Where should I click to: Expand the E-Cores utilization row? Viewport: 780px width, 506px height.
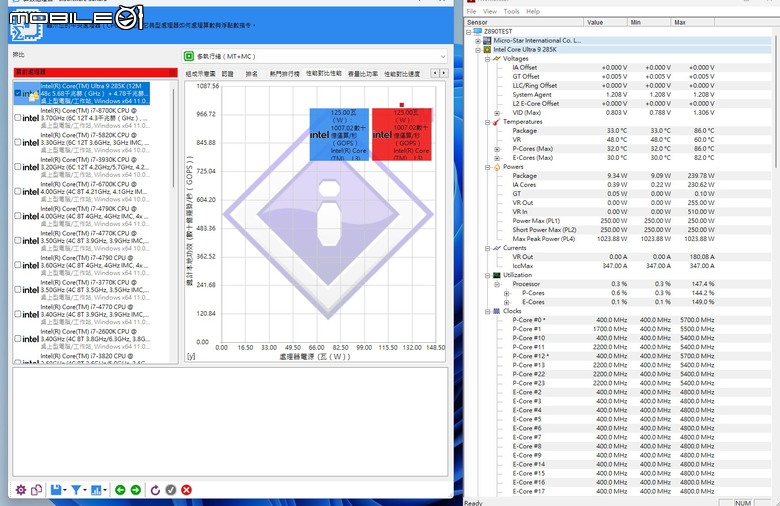[506, 302]
